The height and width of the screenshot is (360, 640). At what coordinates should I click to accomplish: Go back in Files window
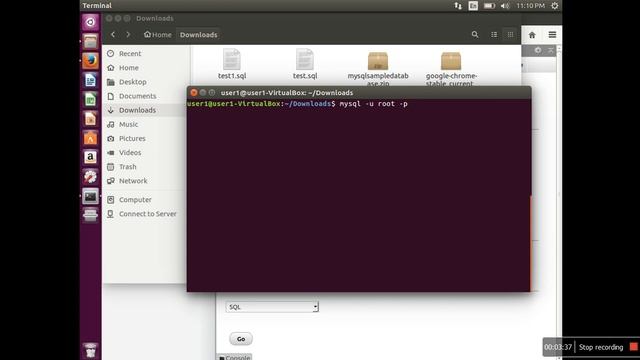pyautogui.click(x=113, y=35)
